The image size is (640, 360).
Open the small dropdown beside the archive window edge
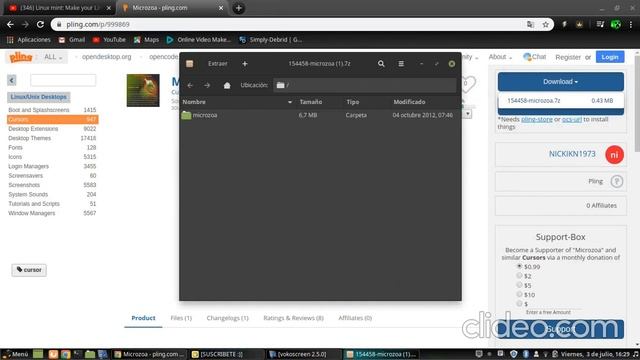(x=468, y=114)
